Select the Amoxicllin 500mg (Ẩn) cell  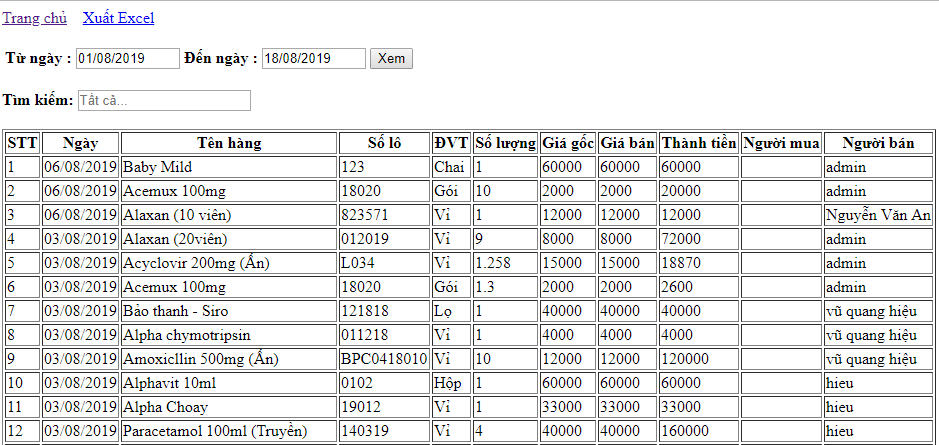pyautogui.click(x=229, y=359)
